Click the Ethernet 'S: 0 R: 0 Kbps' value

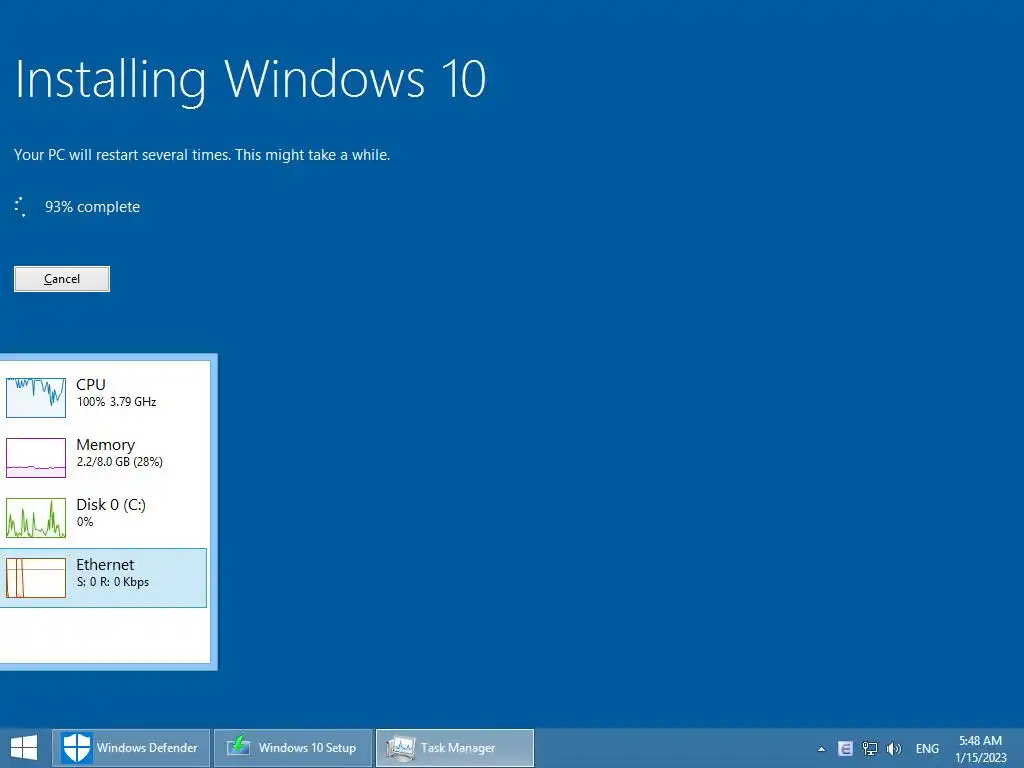(x=113, y=582)
